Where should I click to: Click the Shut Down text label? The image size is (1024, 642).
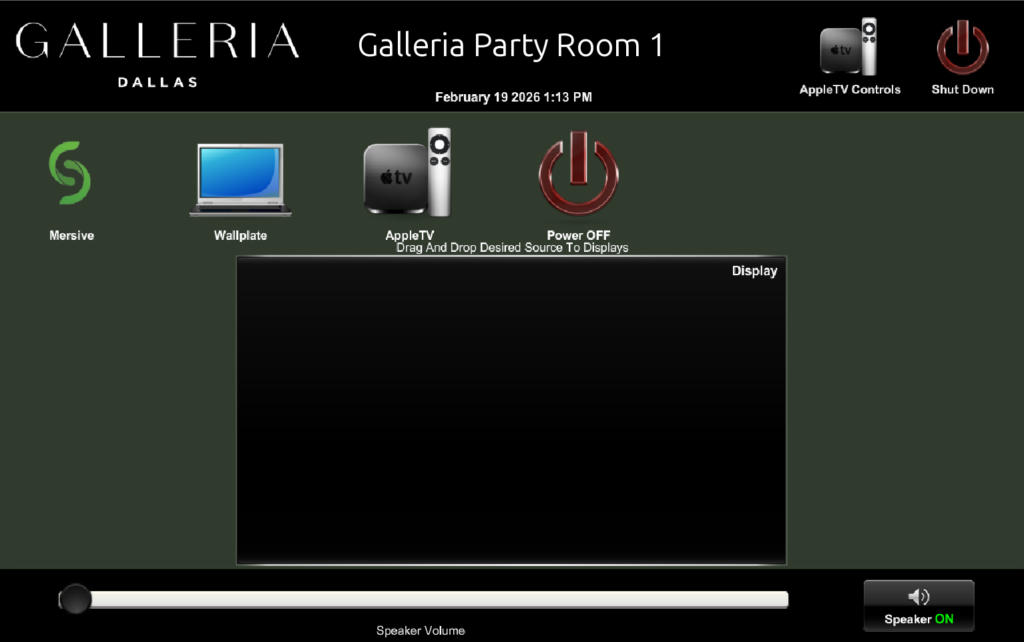962,90
